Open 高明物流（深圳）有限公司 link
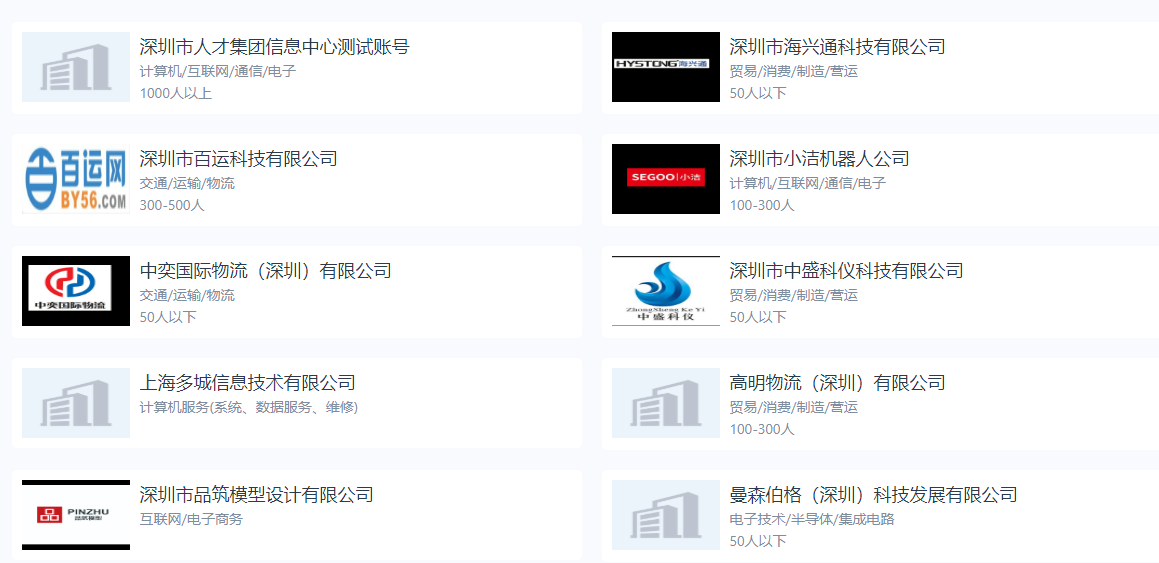Screen dimensions: 1159x563 pyautogui.click(x=837, y=383)
